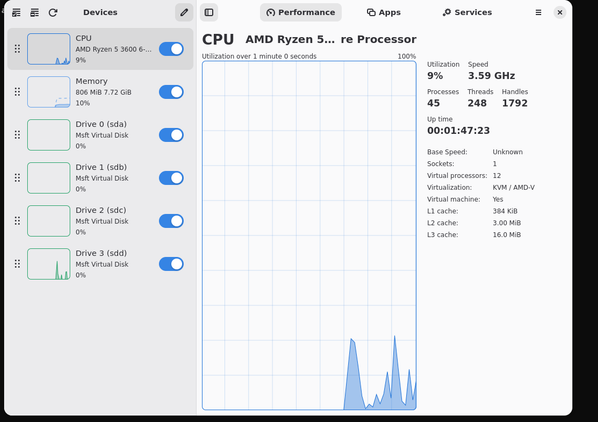This screenshot has width=598, height=422.
Task: Disable the Memory device toggle
Action: click(x=171, y=92)
